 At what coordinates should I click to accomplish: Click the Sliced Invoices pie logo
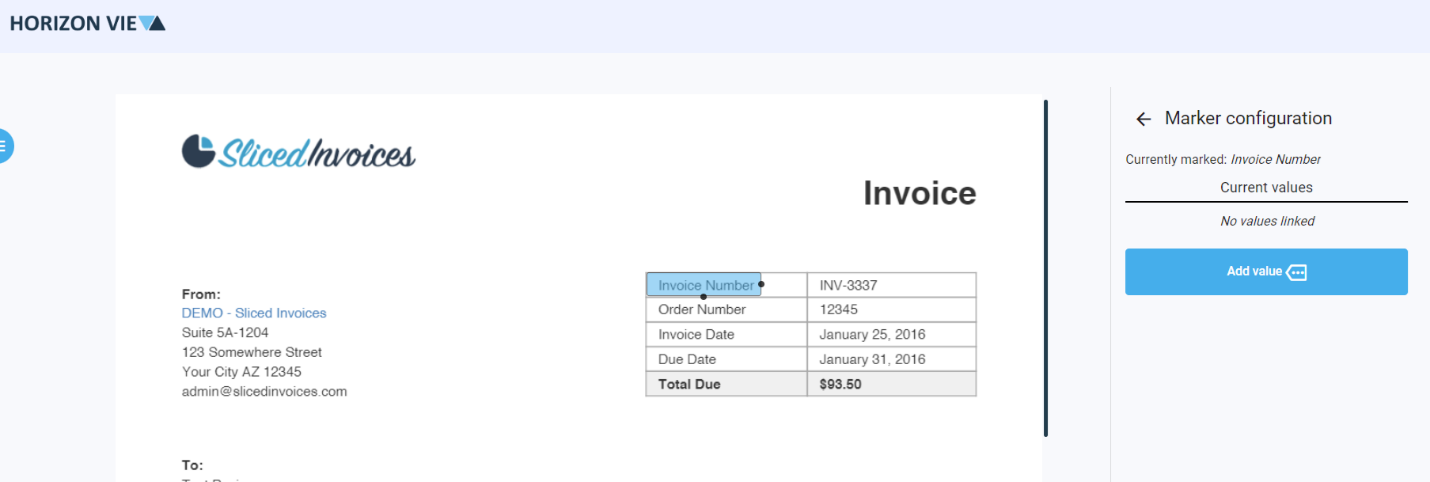coord(199,152)
